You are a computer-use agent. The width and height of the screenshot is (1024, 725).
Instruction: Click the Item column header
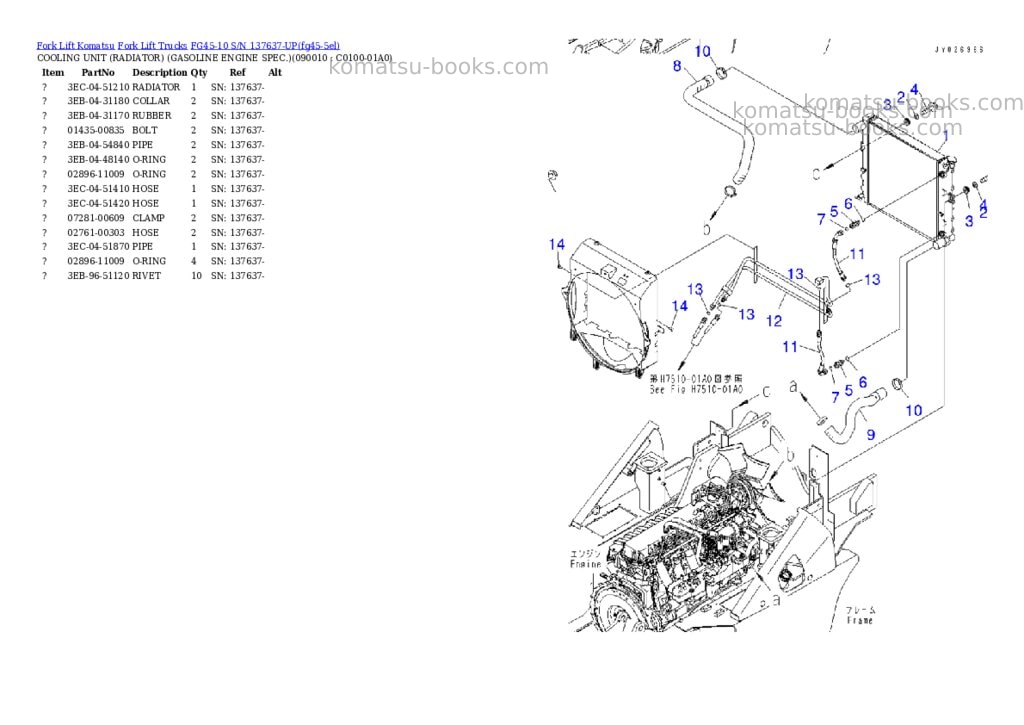point(53,72)
